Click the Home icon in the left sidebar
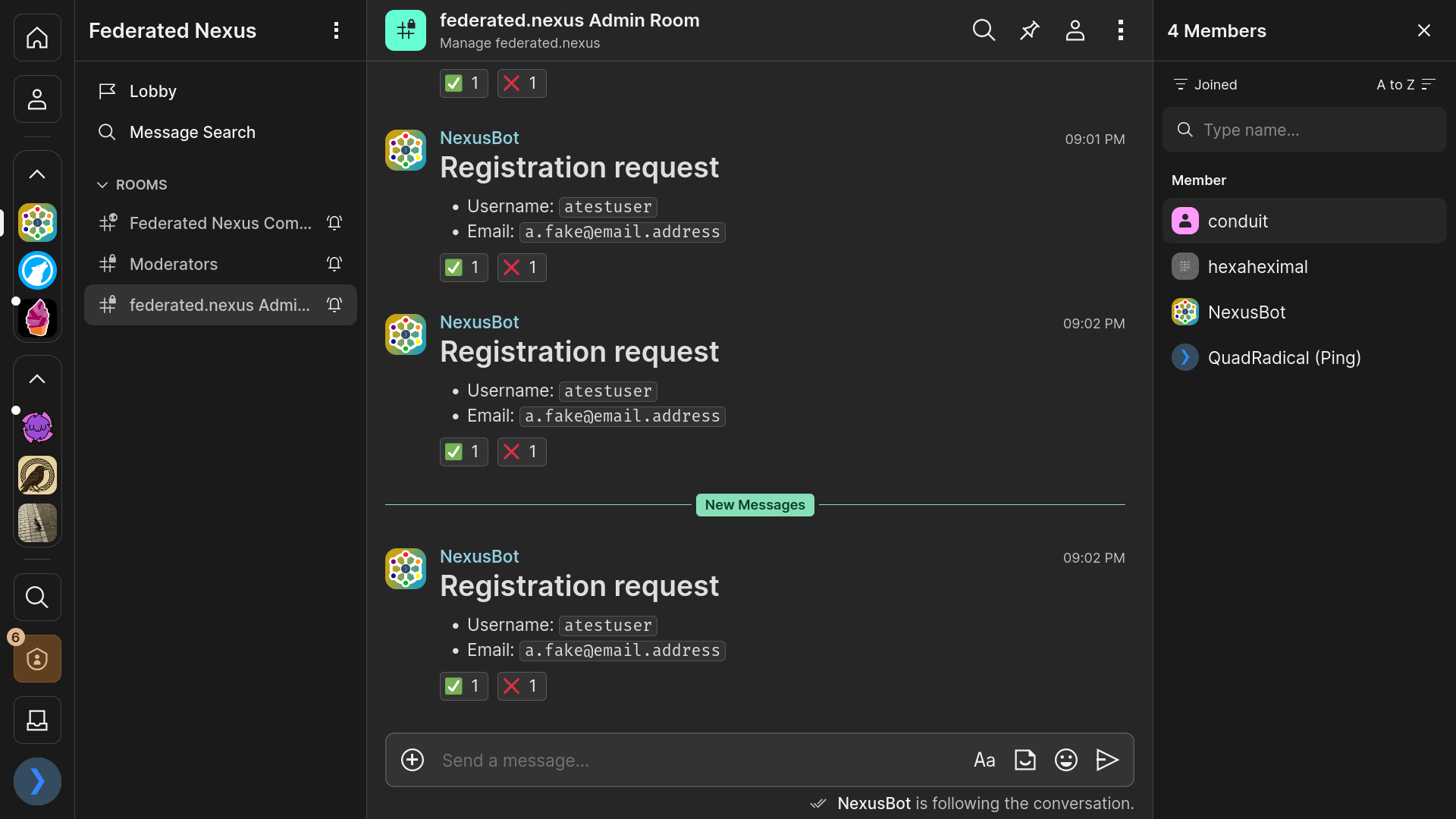This screenshot has width=1456, height=819. click(x=36, y=37)
